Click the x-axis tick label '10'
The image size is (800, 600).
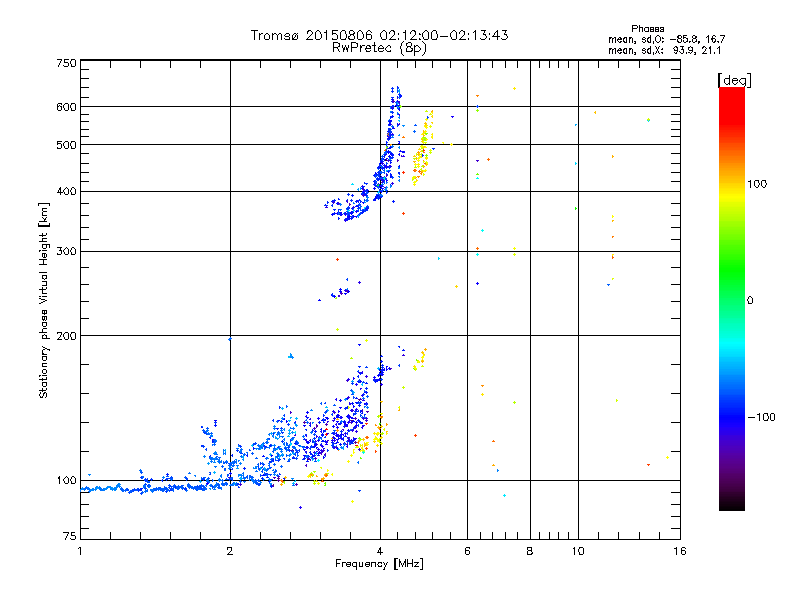[578, 551]
